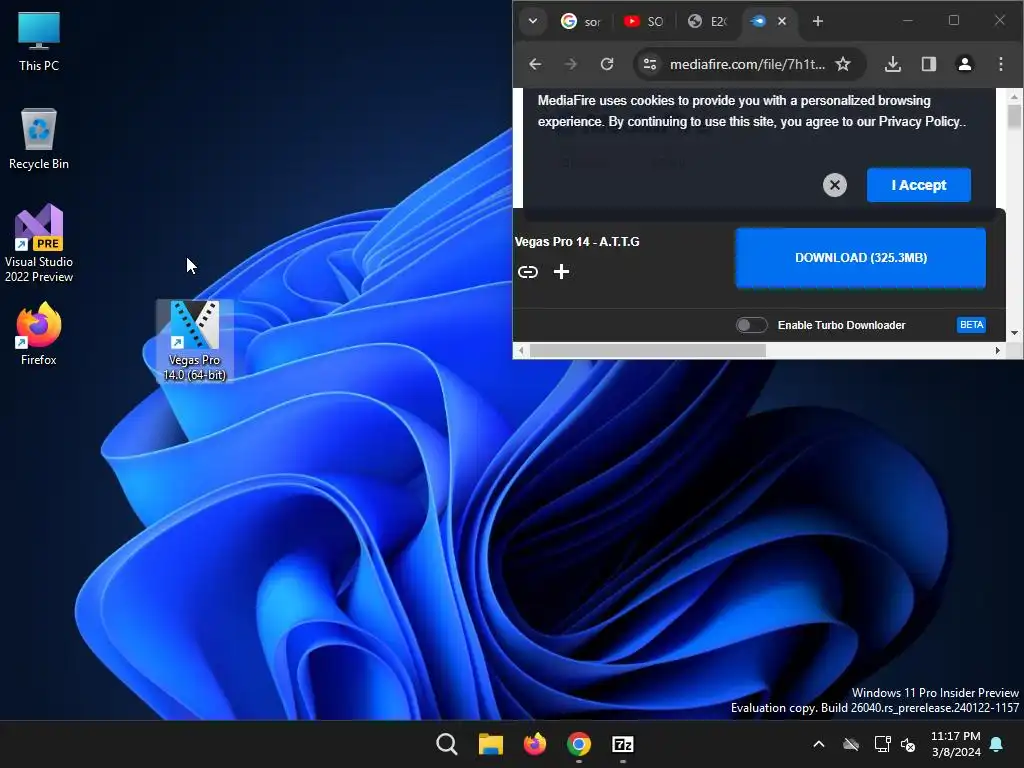Click vertical scrollbar up arrow
The image size is (1024, 768).
point(1014,97)
